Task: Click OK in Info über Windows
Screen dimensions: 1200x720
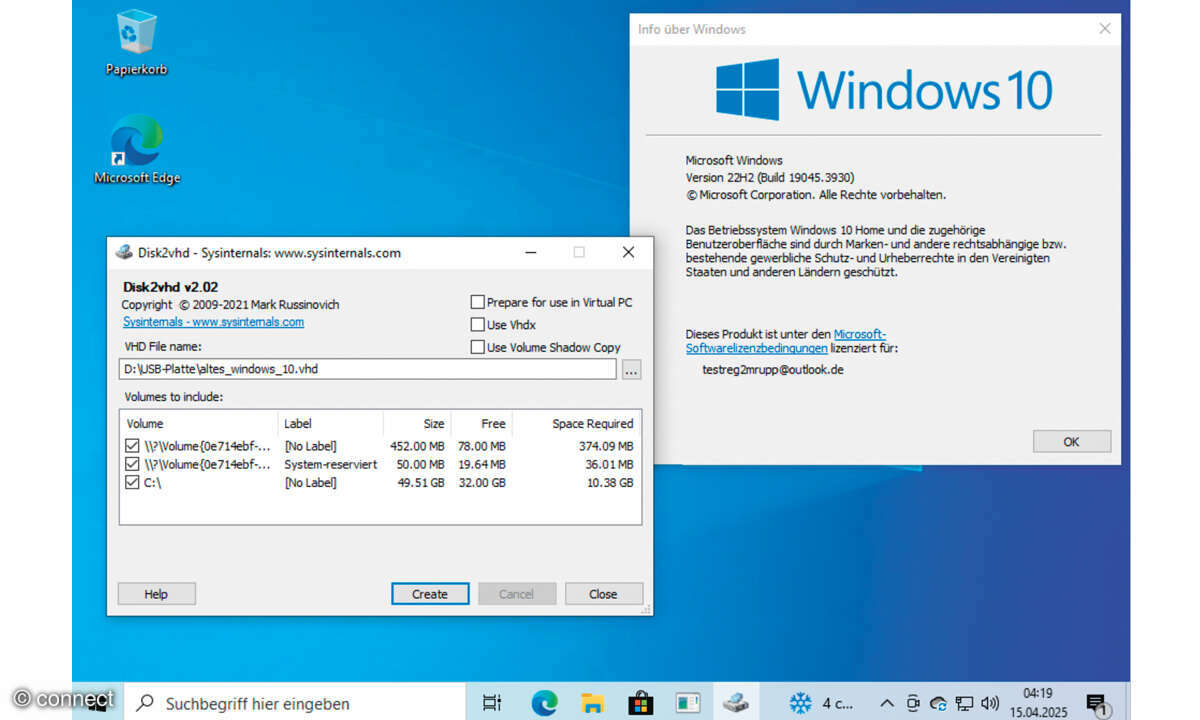Action: point(1072,441)
